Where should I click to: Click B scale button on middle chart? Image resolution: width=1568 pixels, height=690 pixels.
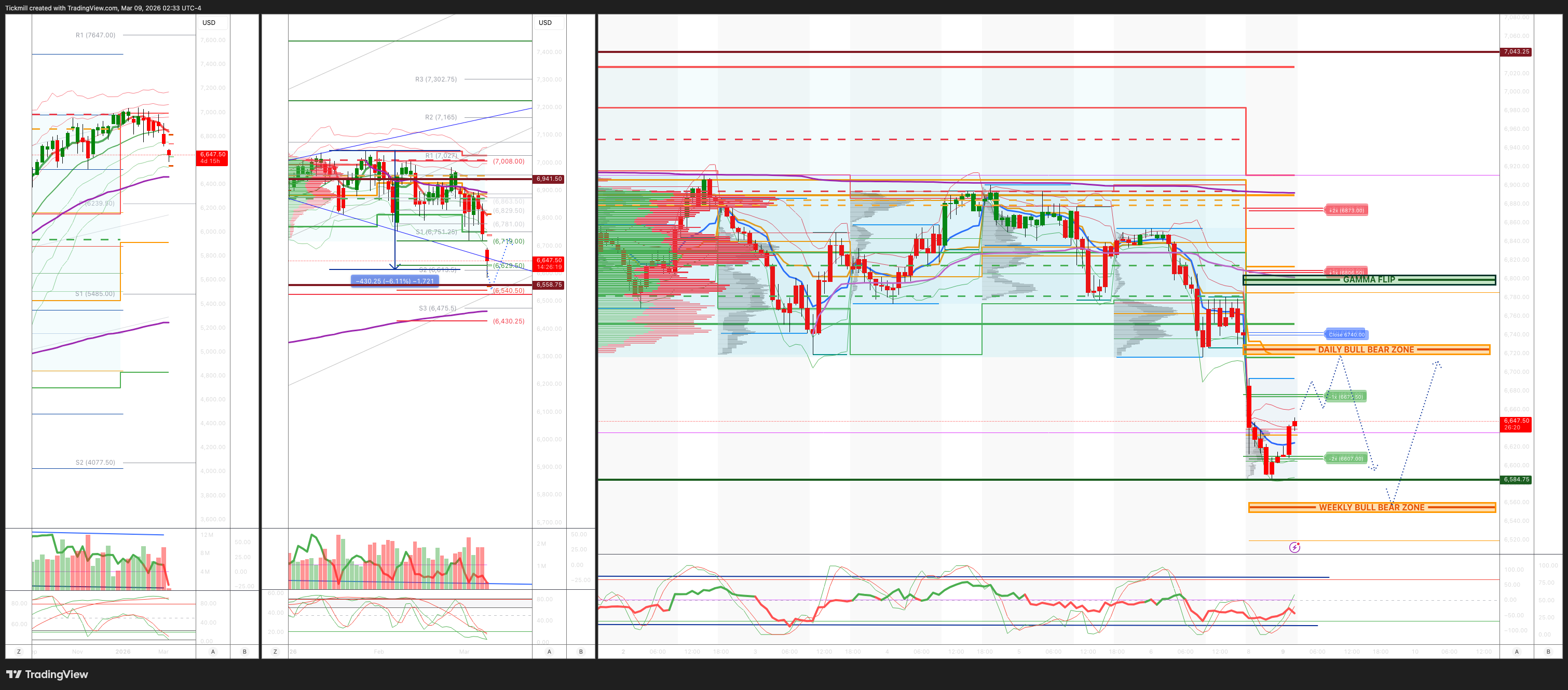pyautogui.click(x=581, y=652)
